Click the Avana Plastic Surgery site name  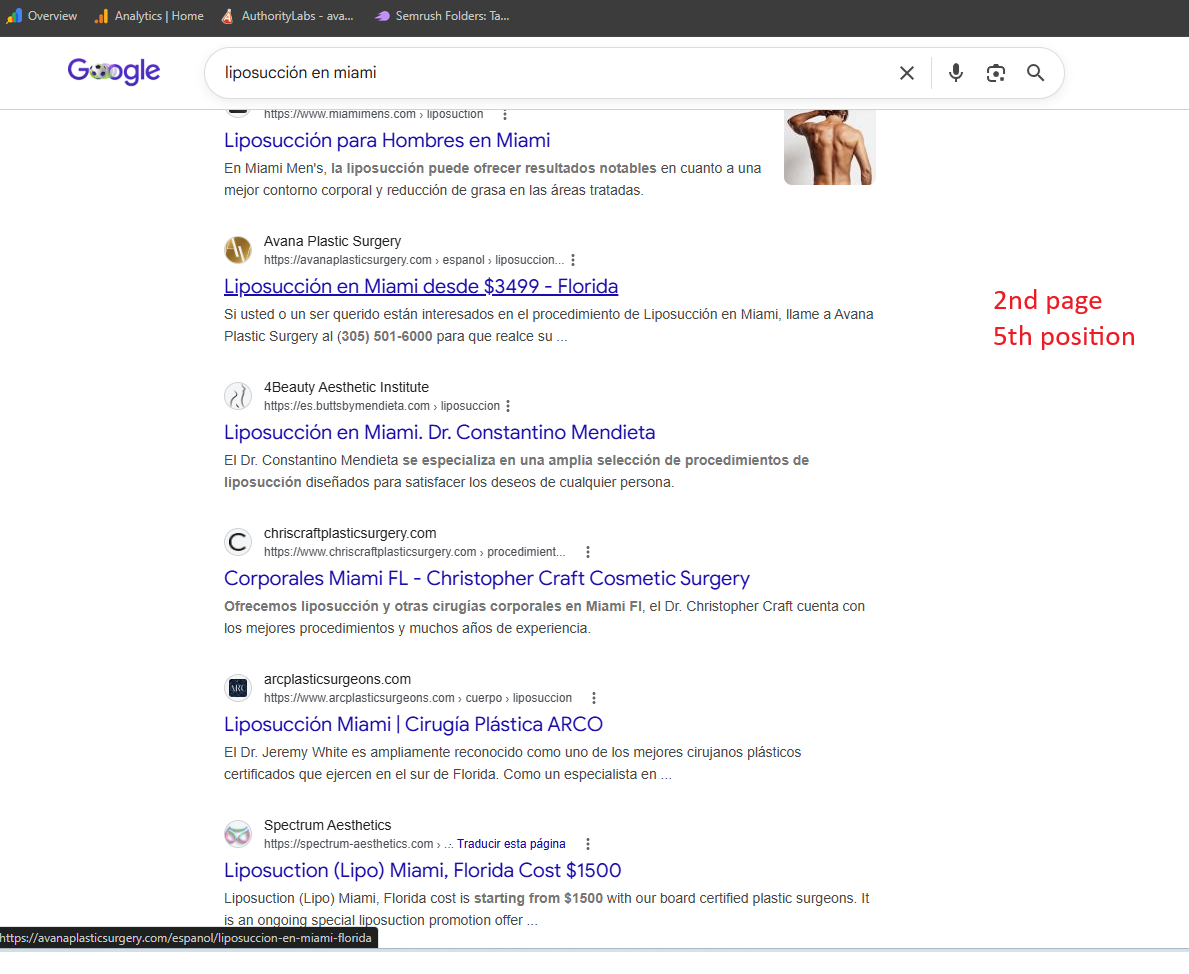pyautogui.click(x=332, y=241)
